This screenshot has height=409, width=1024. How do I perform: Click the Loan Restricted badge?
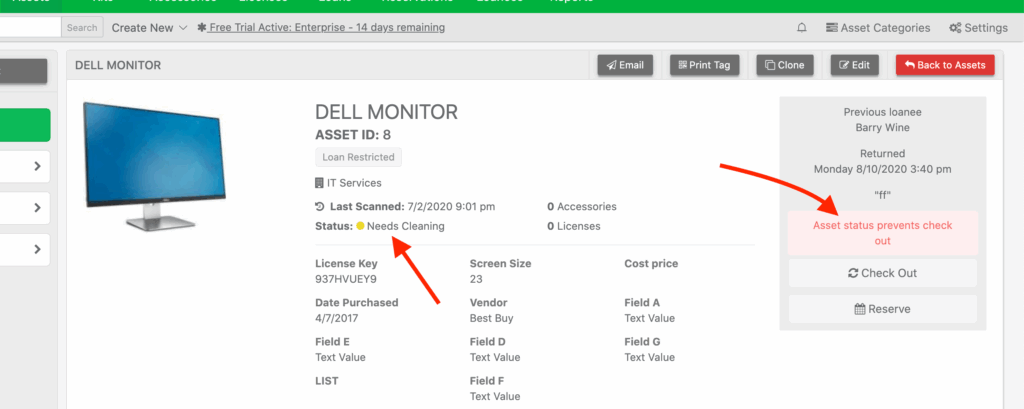[x=359, y=157]
